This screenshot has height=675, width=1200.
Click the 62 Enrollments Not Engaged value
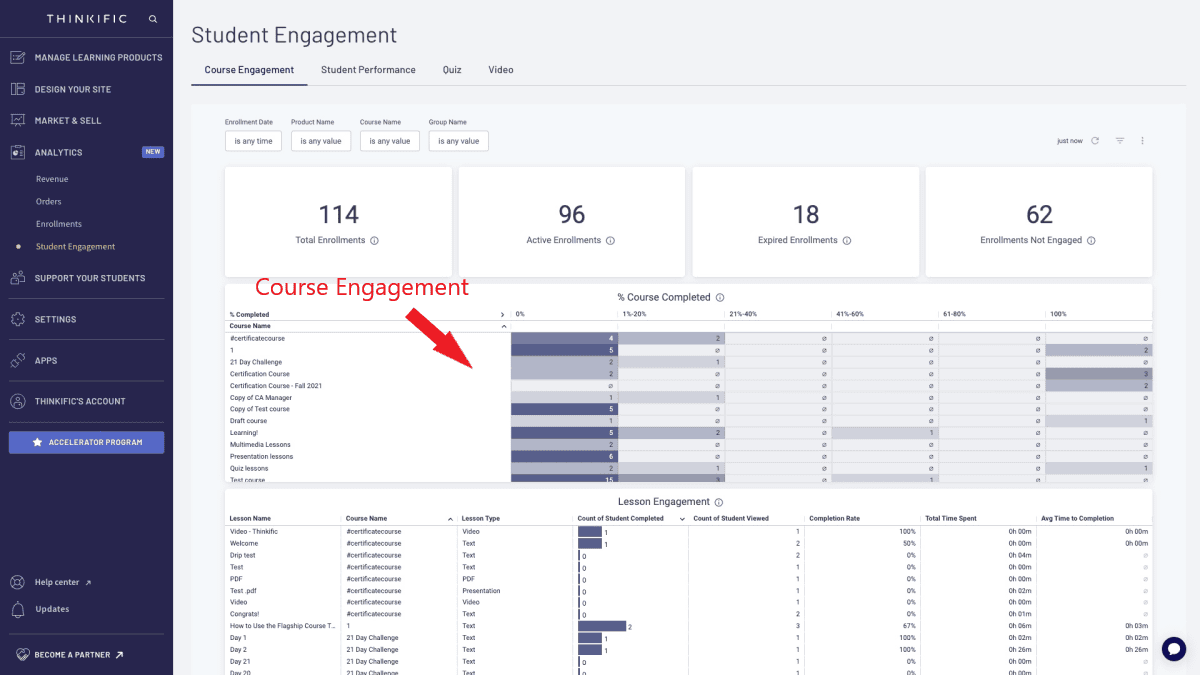(1039, 214)
